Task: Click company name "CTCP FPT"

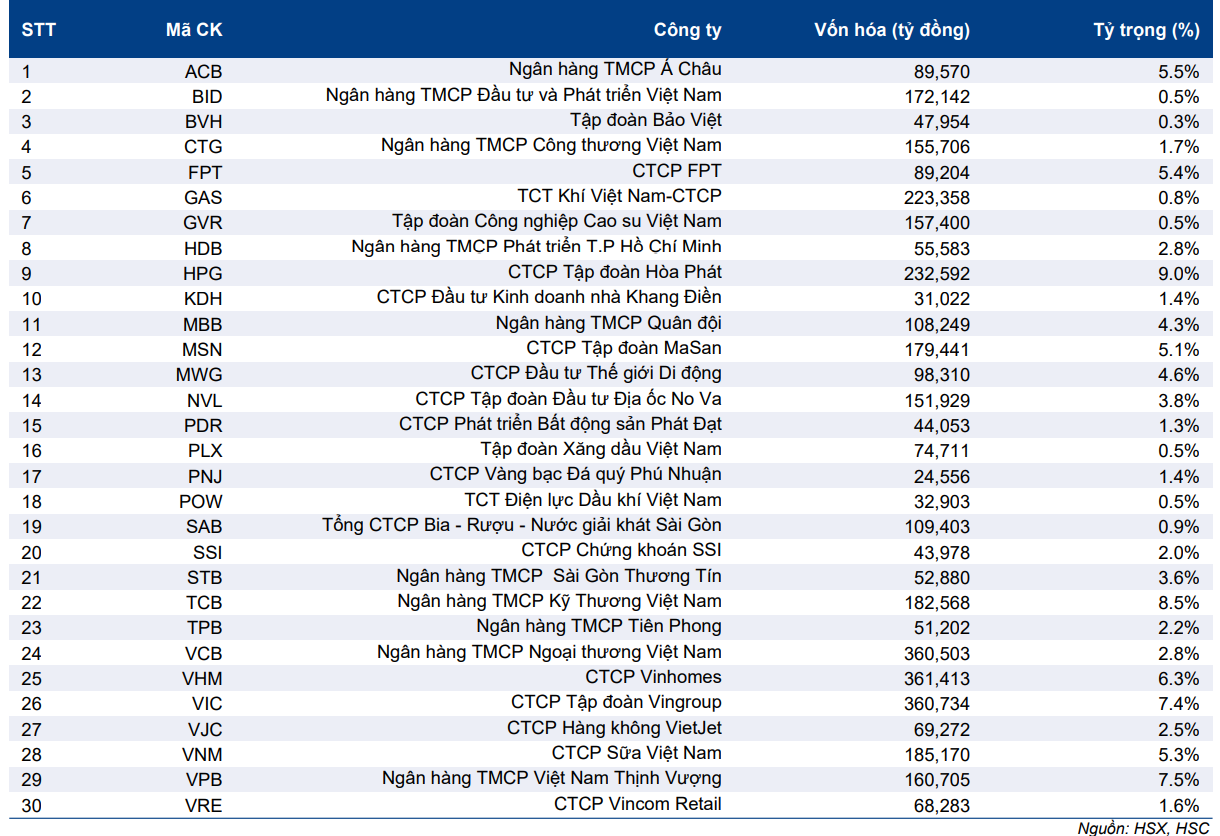Action: click(677, 171)
